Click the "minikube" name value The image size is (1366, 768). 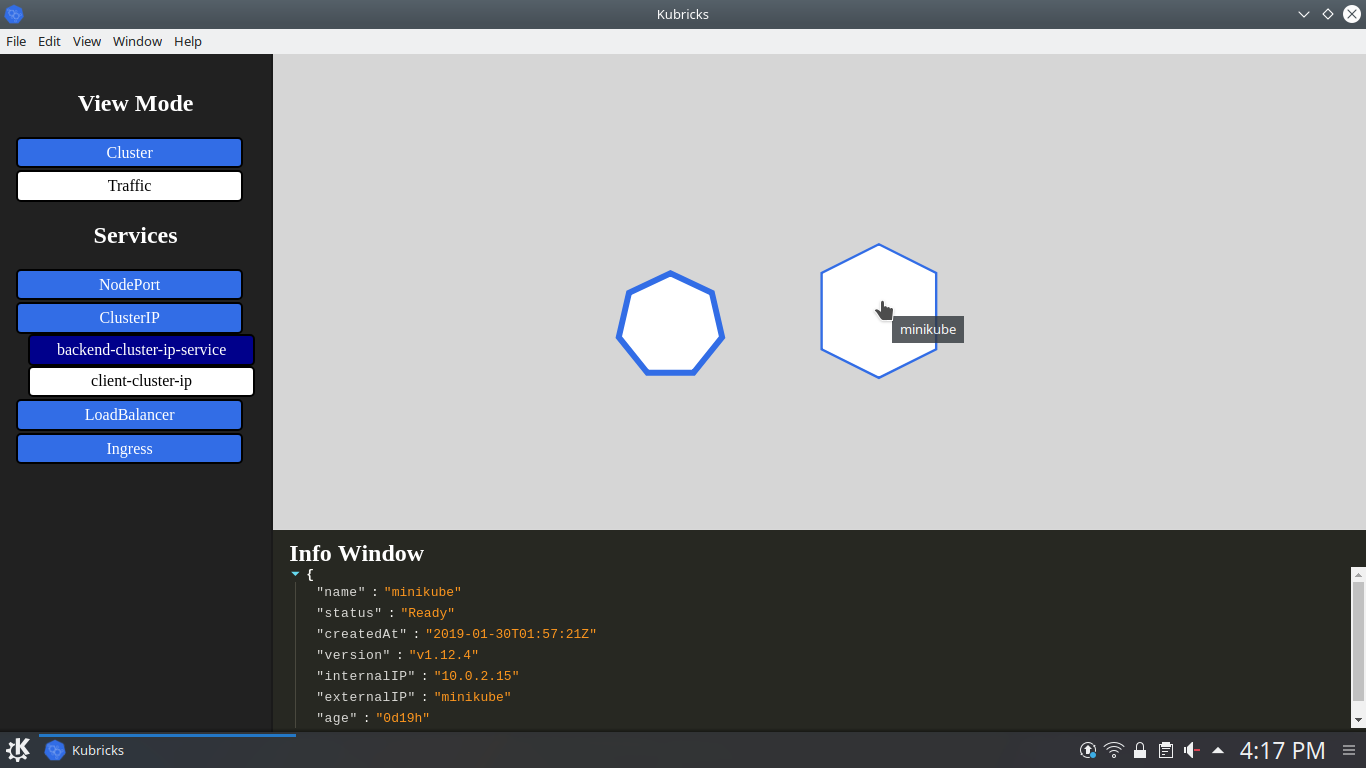point(422,592)
